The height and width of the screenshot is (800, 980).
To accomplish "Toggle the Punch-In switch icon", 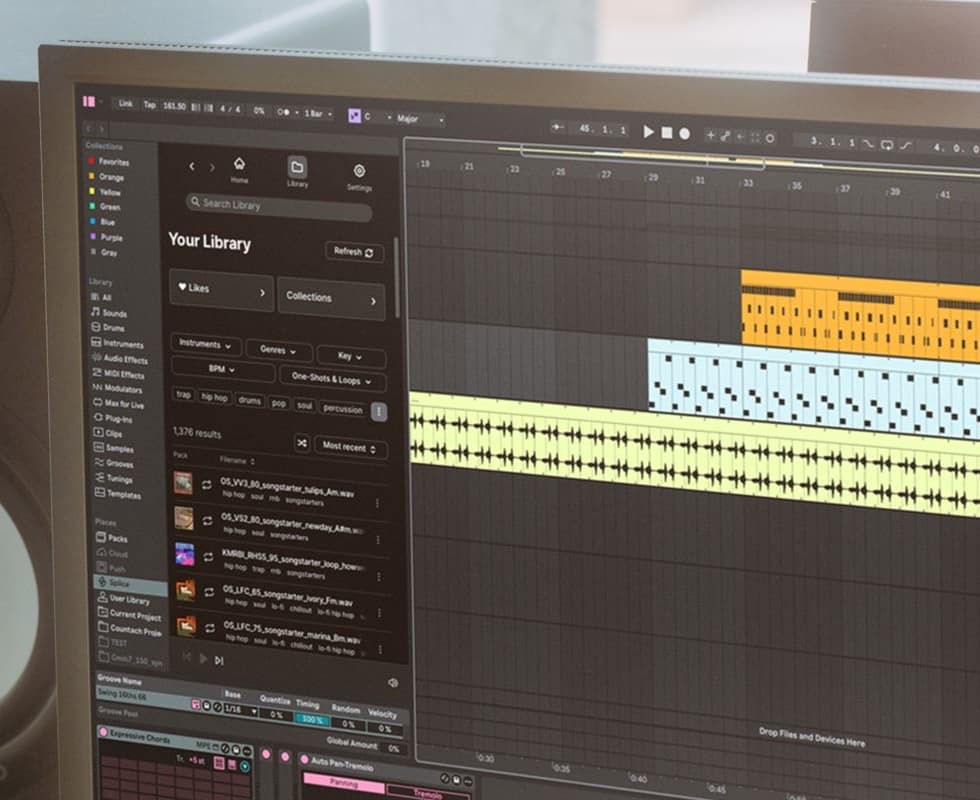I will [868, 144].
